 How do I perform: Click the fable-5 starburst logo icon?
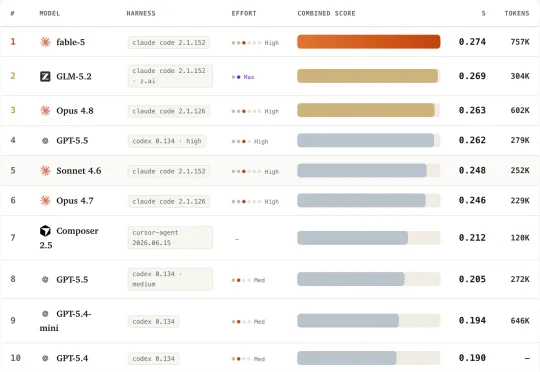point(45,42)
